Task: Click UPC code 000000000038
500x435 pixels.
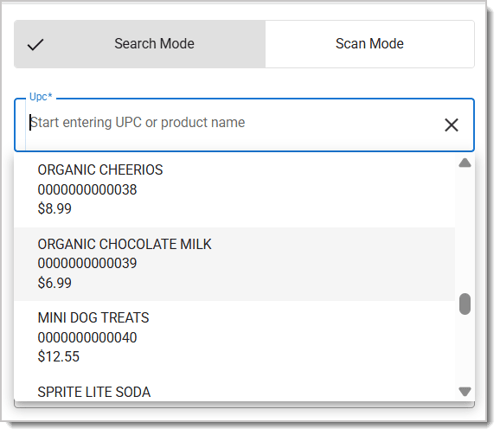Action: point(87,190)
